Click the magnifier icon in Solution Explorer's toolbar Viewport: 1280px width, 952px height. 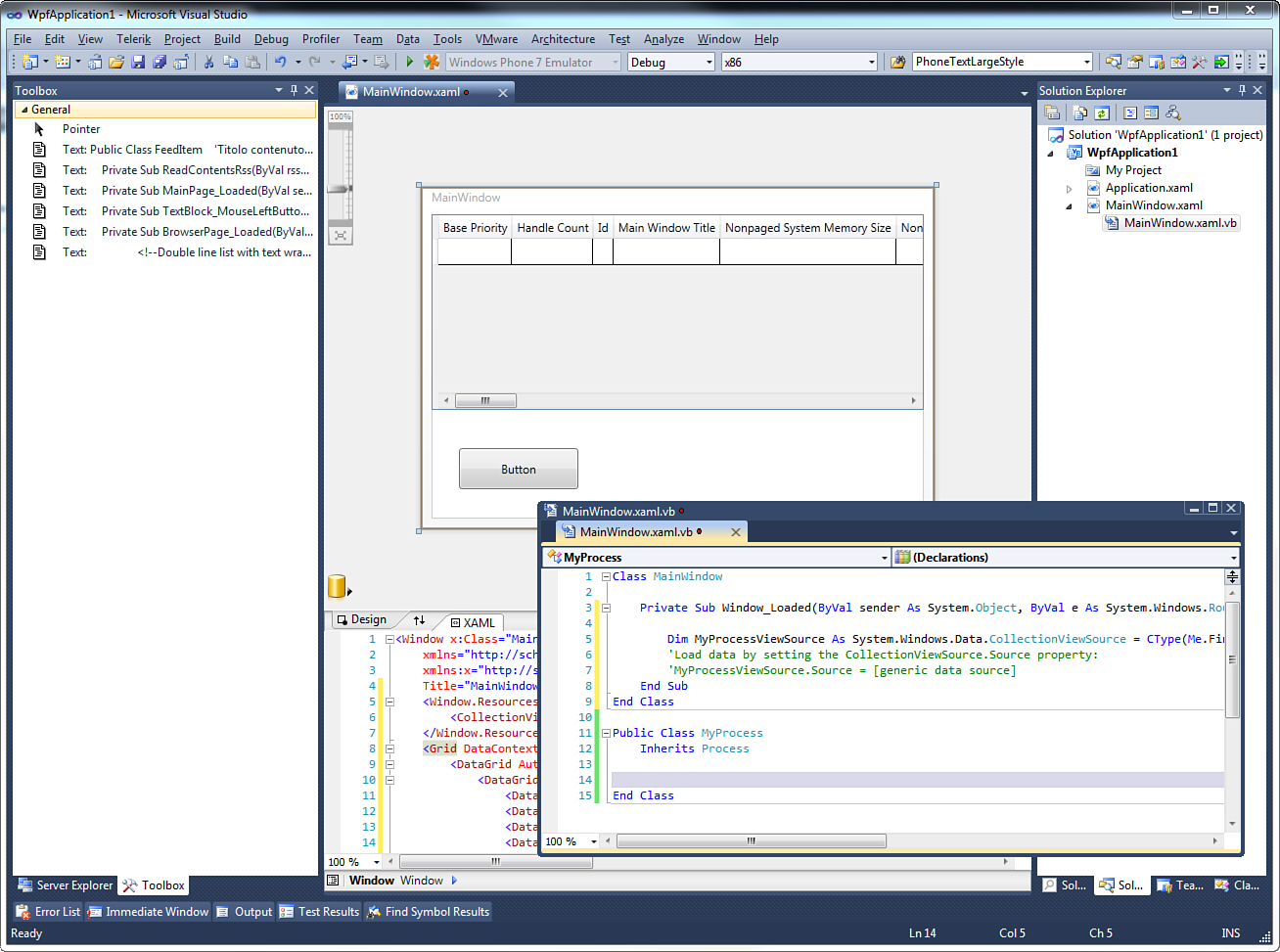click(1173, 113)
